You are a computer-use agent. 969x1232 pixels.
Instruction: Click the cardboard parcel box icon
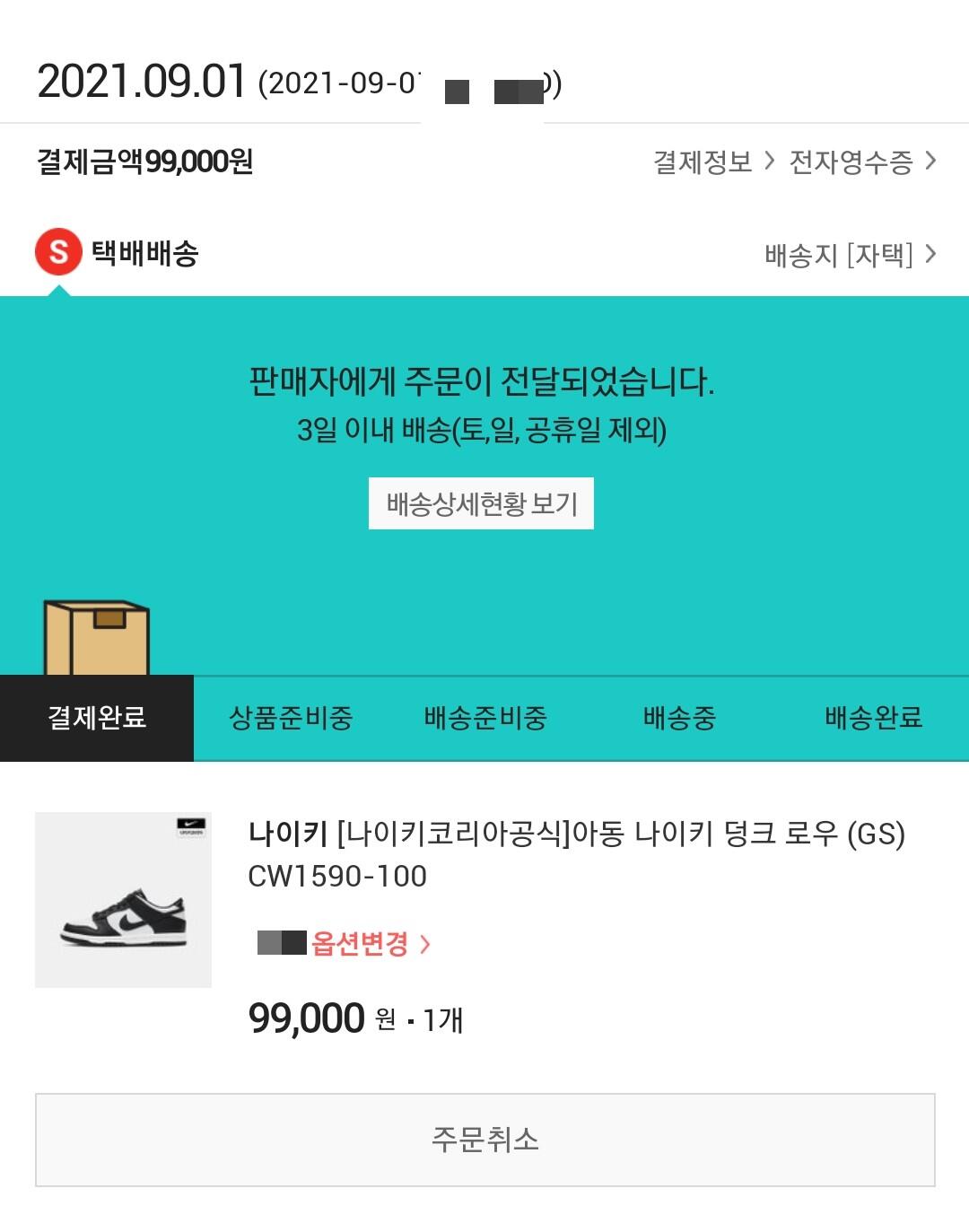tap(97, 637)
